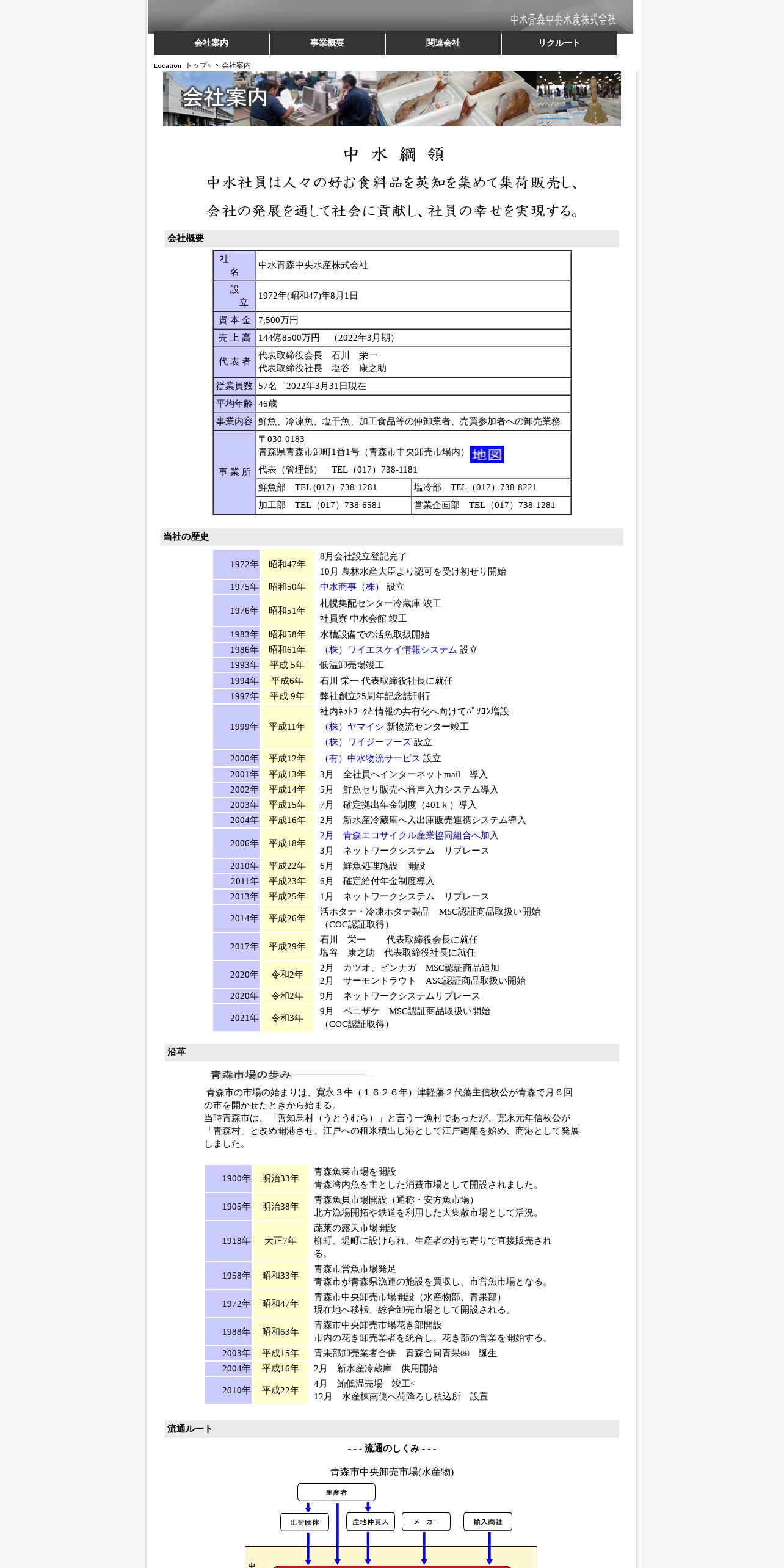Select 確定拠出年金制度(401k)導入 entry

(398, 805)
